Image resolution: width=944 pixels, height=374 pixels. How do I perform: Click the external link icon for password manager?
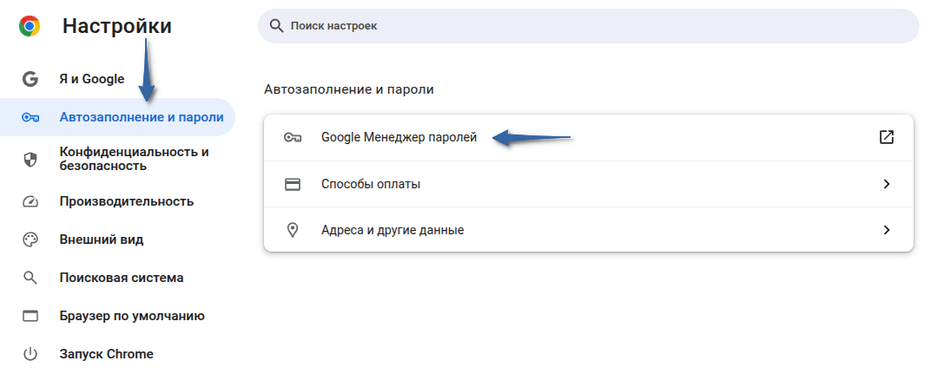(886, 137)
